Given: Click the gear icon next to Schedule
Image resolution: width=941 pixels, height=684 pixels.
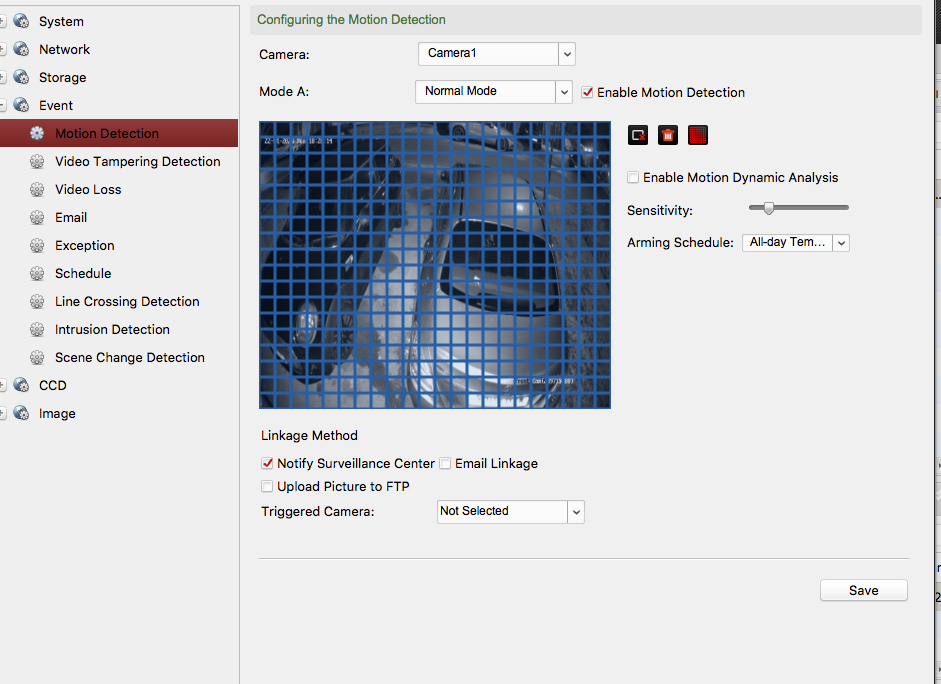Looking at the screenshot, I should [x=37, y=273].
